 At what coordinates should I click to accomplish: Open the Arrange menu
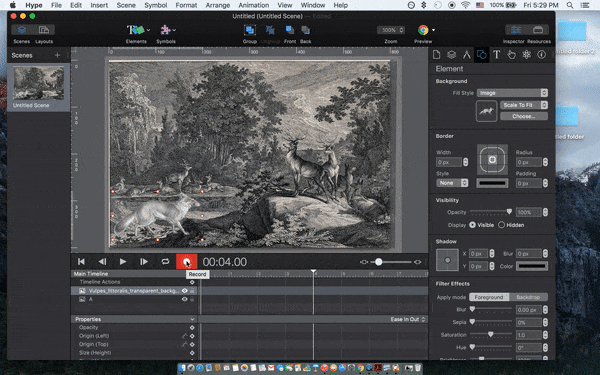[x=218, y=5]
